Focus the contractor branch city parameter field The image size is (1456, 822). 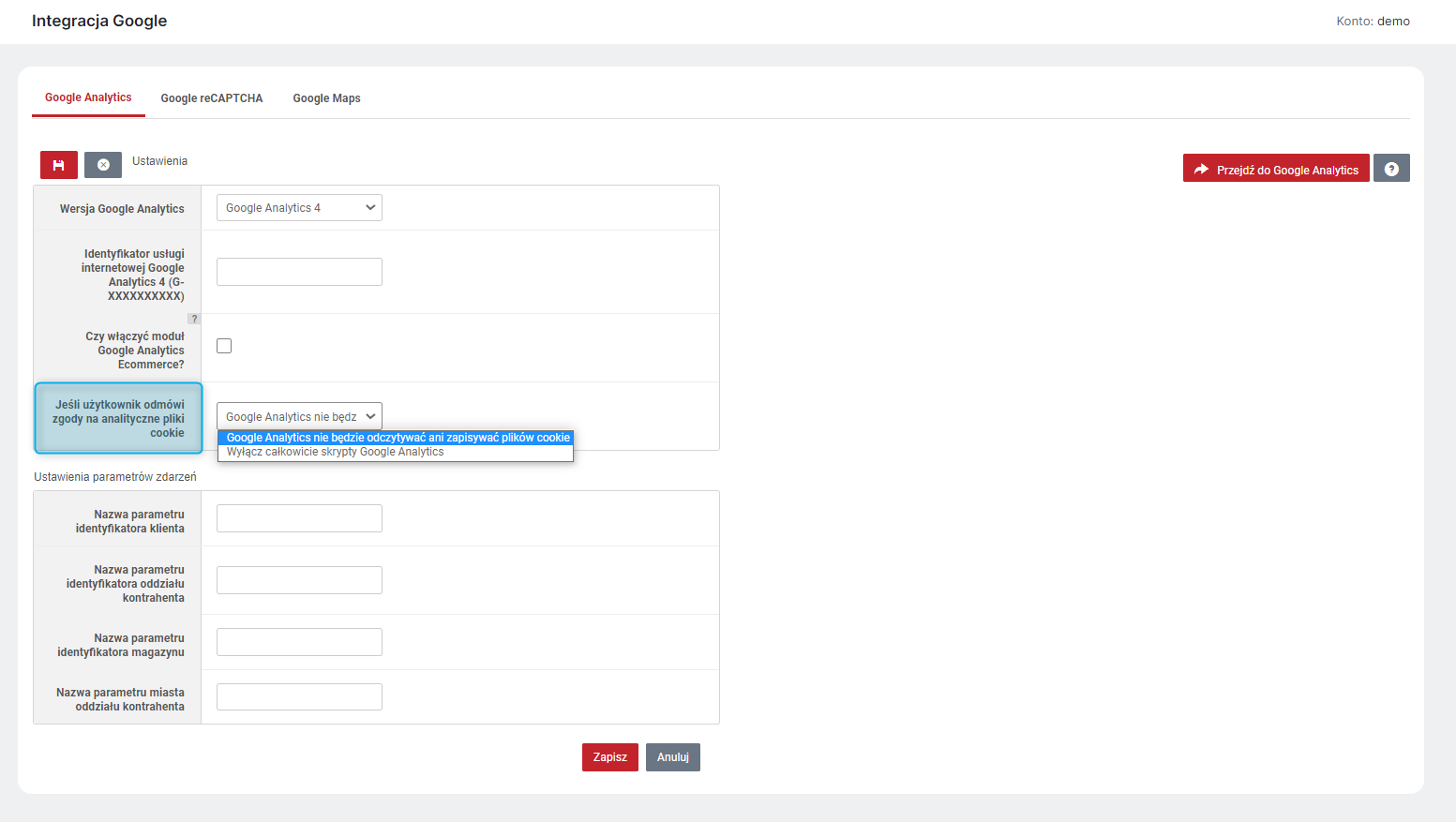coord(299,697)
